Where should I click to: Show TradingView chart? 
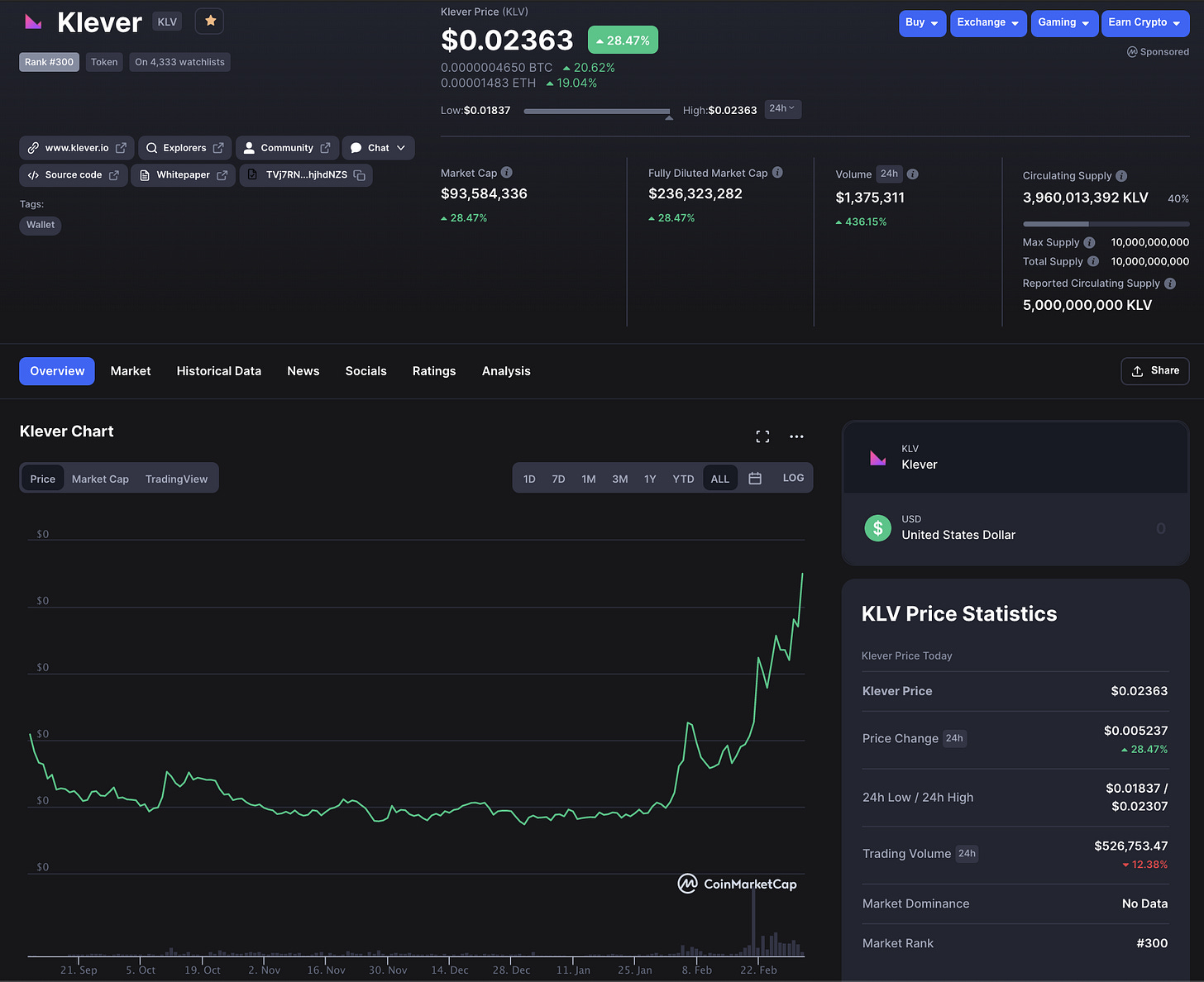[x=177, y=479]
